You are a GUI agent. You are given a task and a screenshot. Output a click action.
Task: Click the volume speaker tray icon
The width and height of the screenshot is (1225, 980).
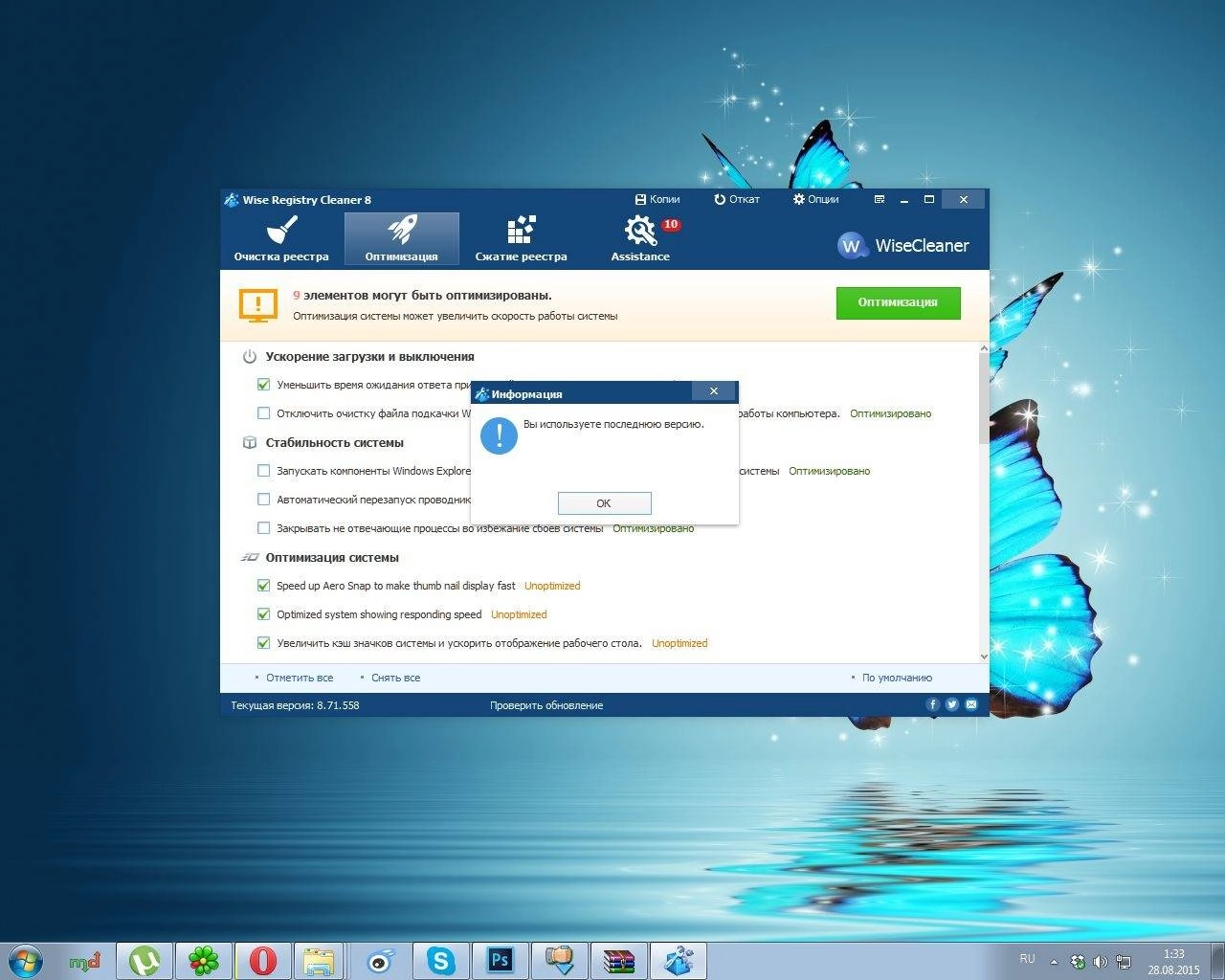coord(1101,962)
